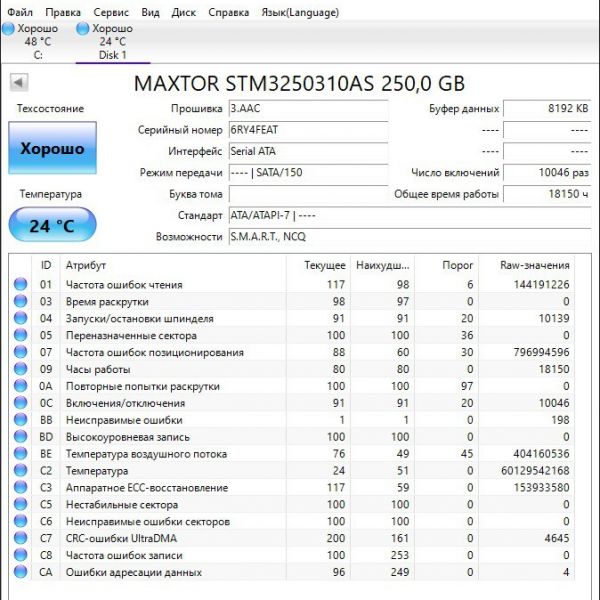Click status icon for attribute BD row

tap(21, 437)
